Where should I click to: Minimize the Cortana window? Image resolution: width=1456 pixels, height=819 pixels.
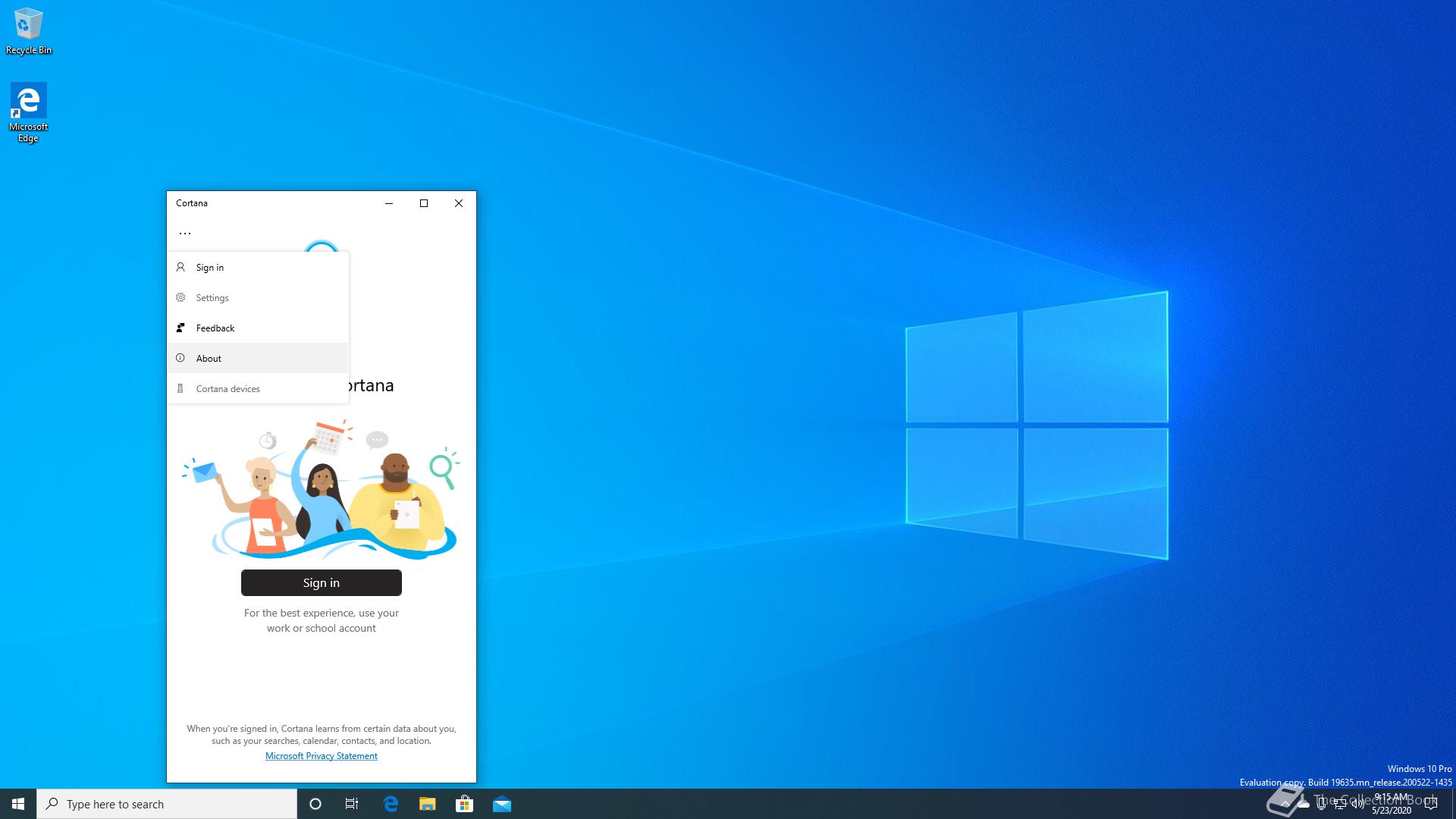pos(389,203)
